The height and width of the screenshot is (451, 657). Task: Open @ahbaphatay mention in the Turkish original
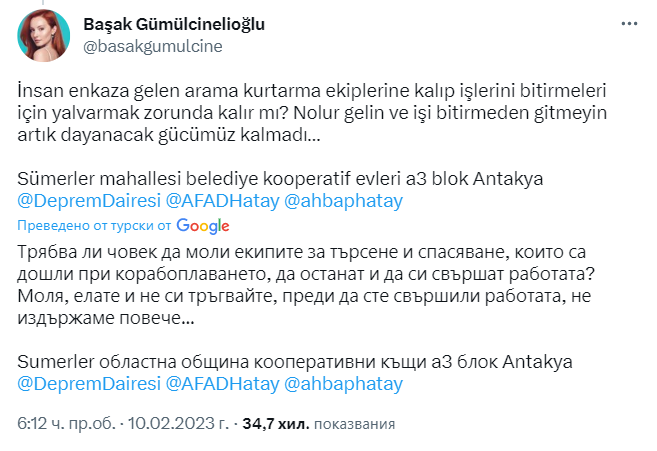pos(344,201)
